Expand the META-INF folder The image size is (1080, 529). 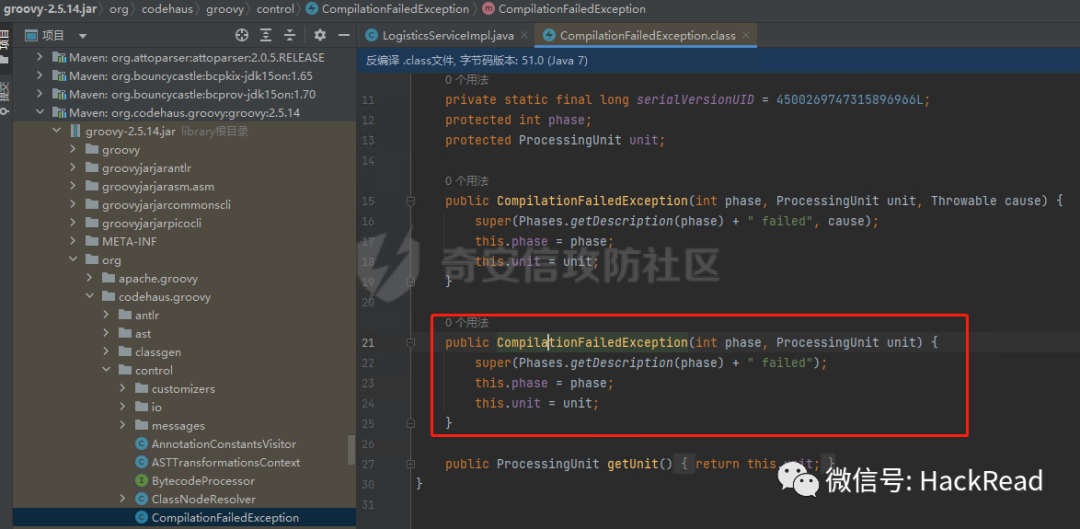click(73, 242)
